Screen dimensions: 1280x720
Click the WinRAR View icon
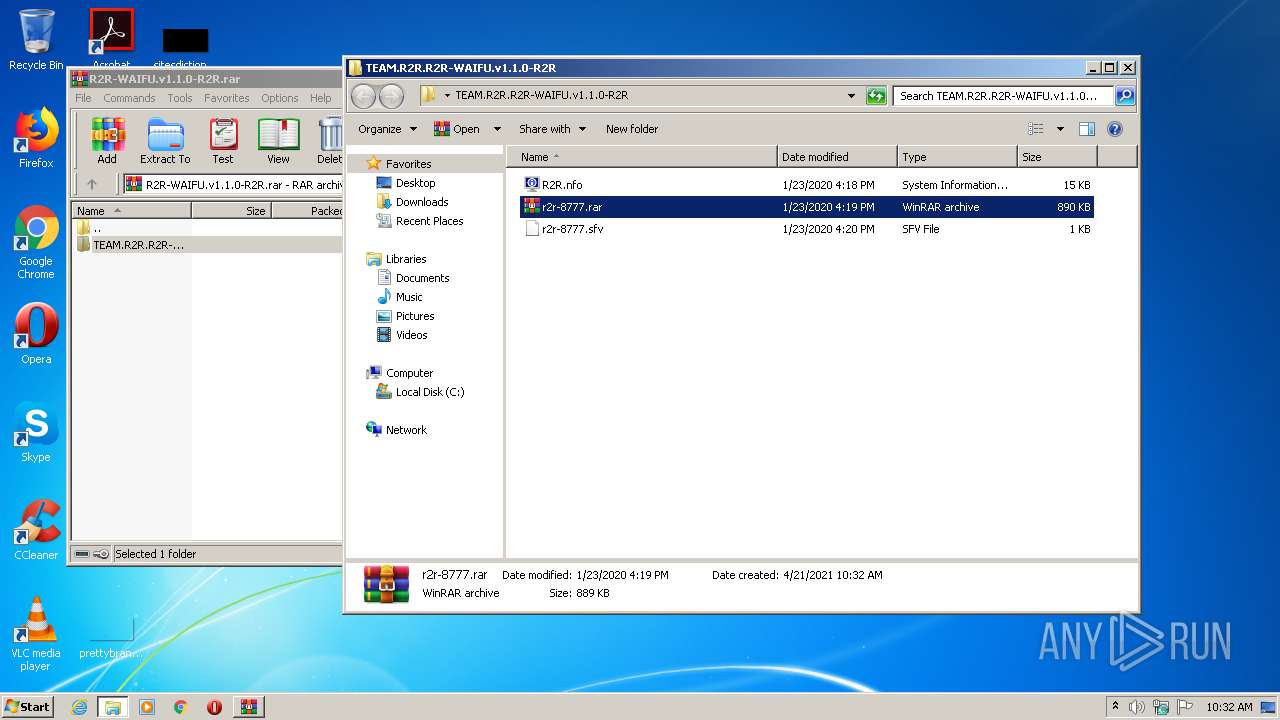(x=278, y=141)
